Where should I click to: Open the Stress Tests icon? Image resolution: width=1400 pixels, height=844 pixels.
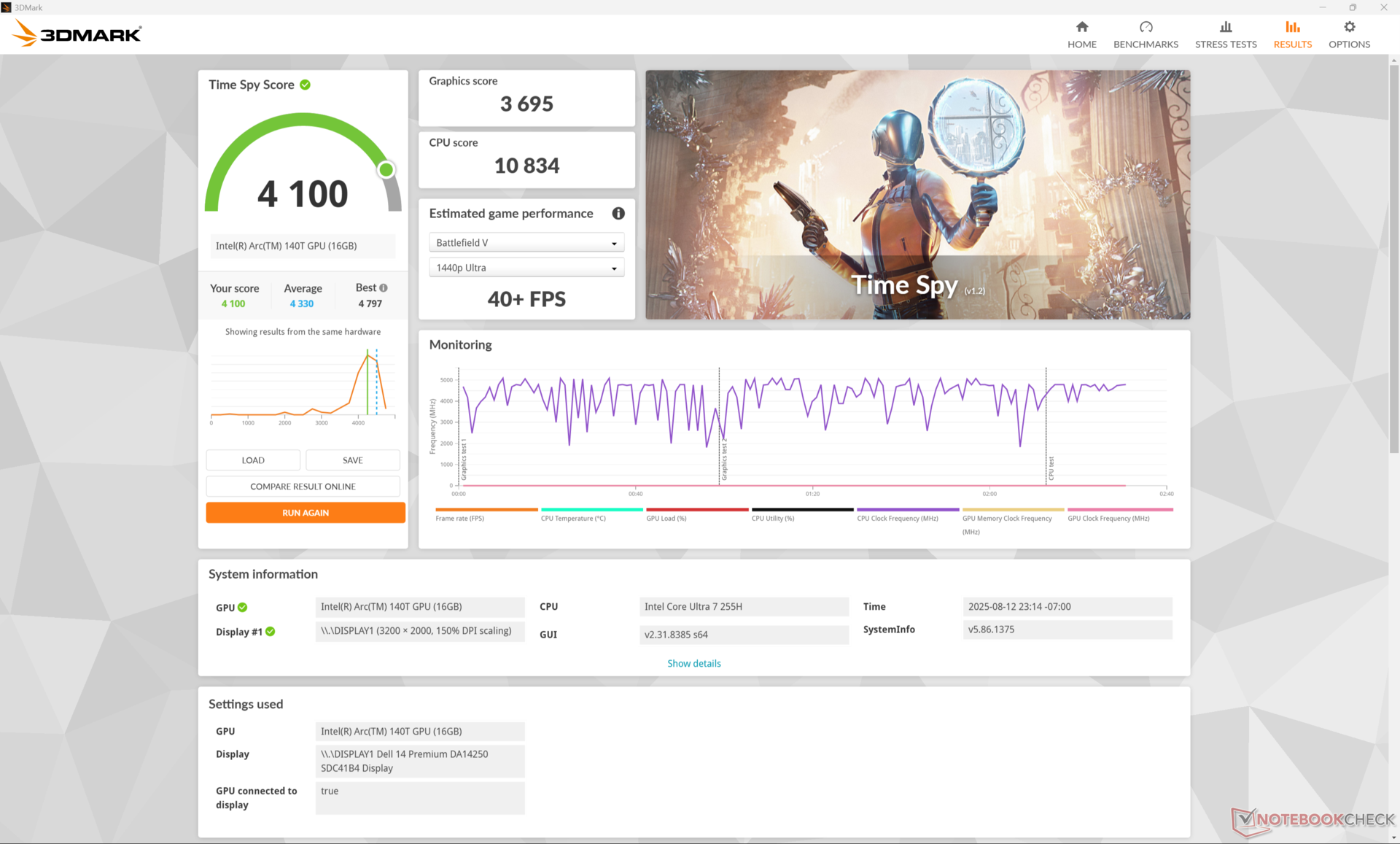1226,27
